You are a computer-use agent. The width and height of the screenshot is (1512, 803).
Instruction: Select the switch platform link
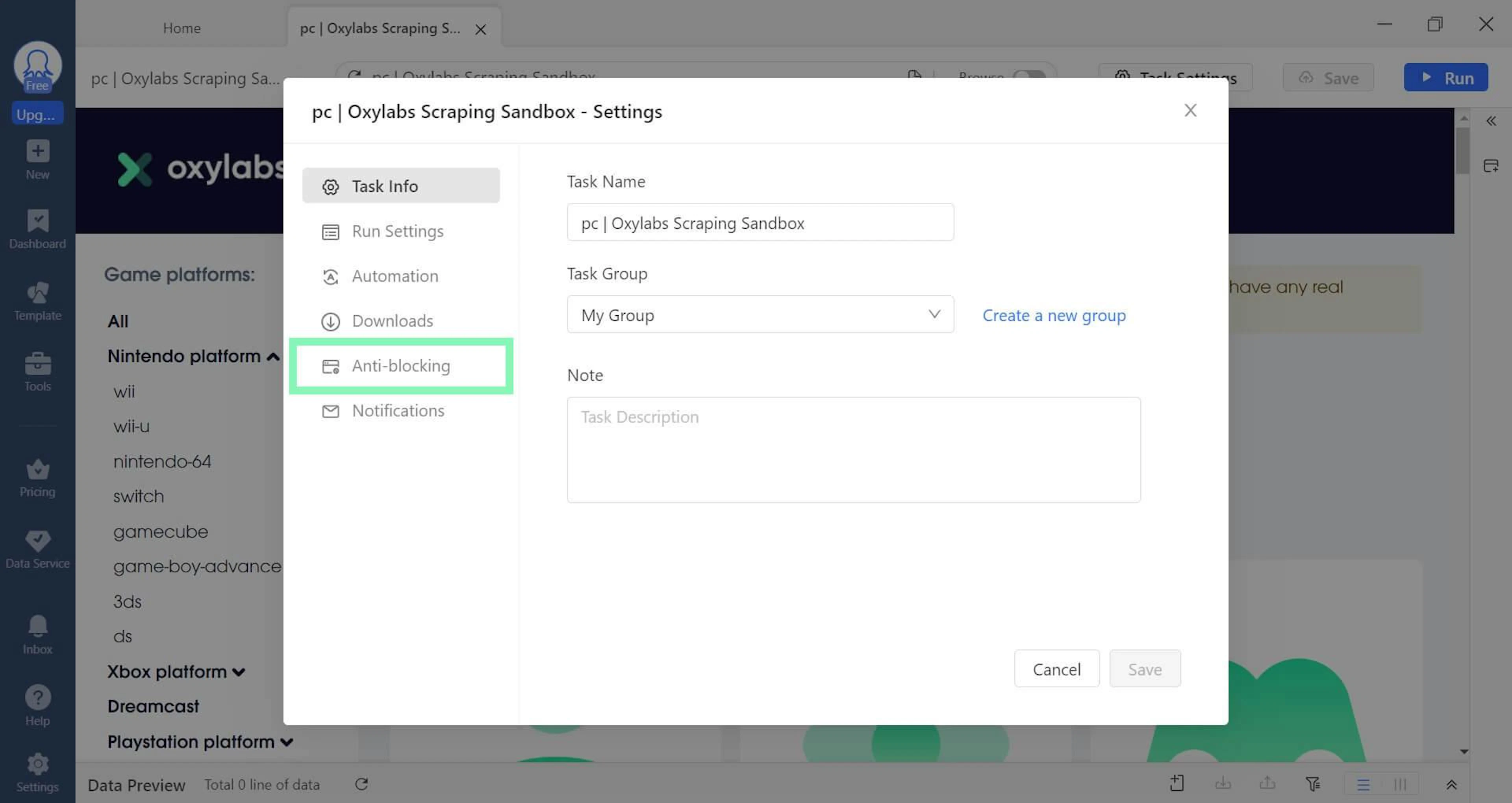(139, 497)
